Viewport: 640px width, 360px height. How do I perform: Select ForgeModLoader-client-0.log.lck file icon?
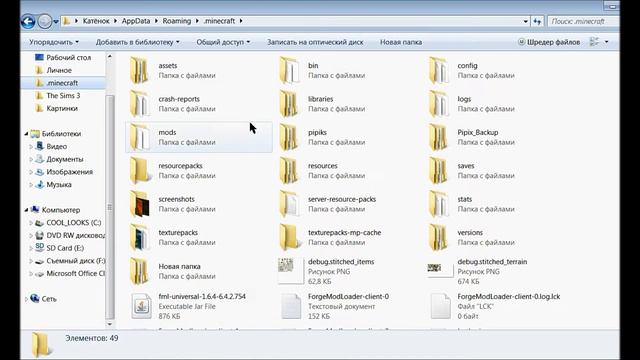pyautogui.click(x=440, y=306)
